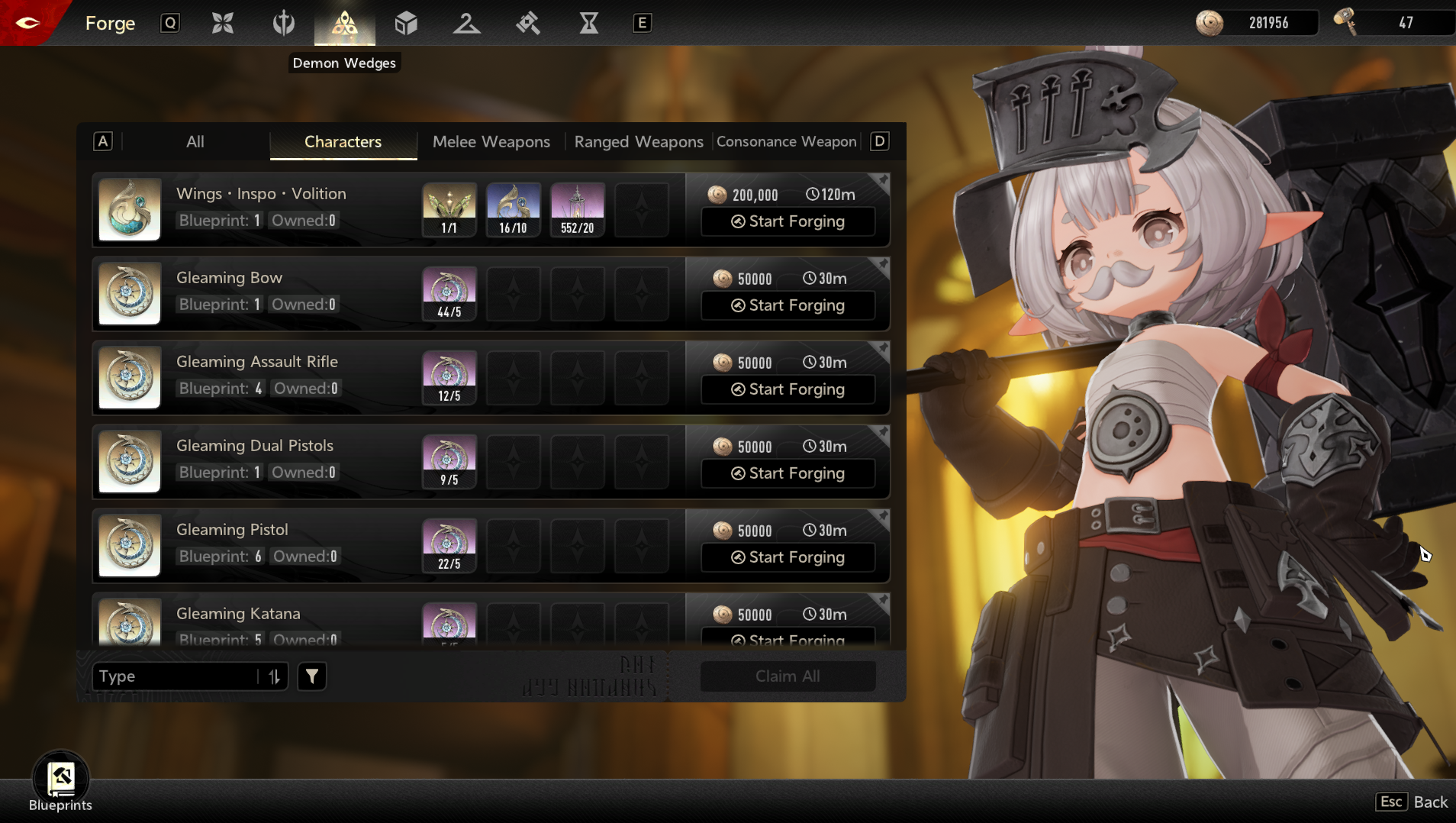1456x823 pixels.
Task: Start Forging the Gleaming Dual Pistols
Action: point(788,473)
